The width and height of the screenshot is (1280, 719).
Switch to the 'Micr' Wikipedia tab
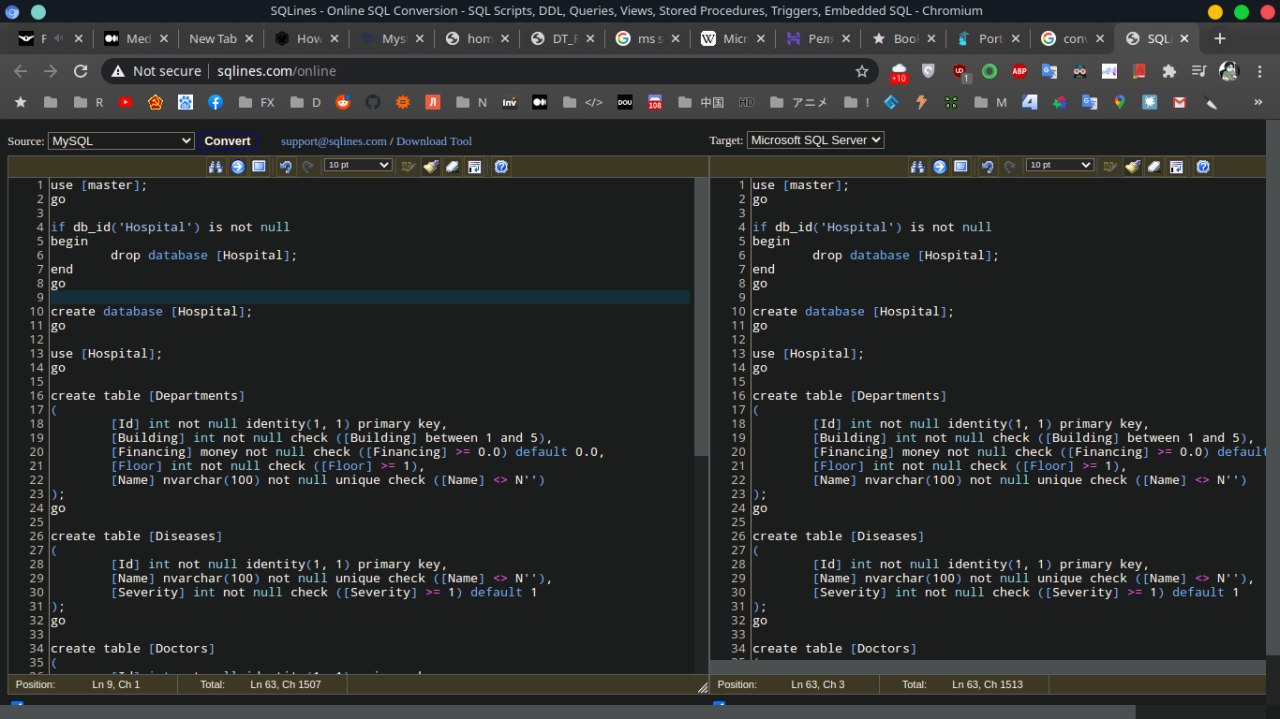[733, 39]
